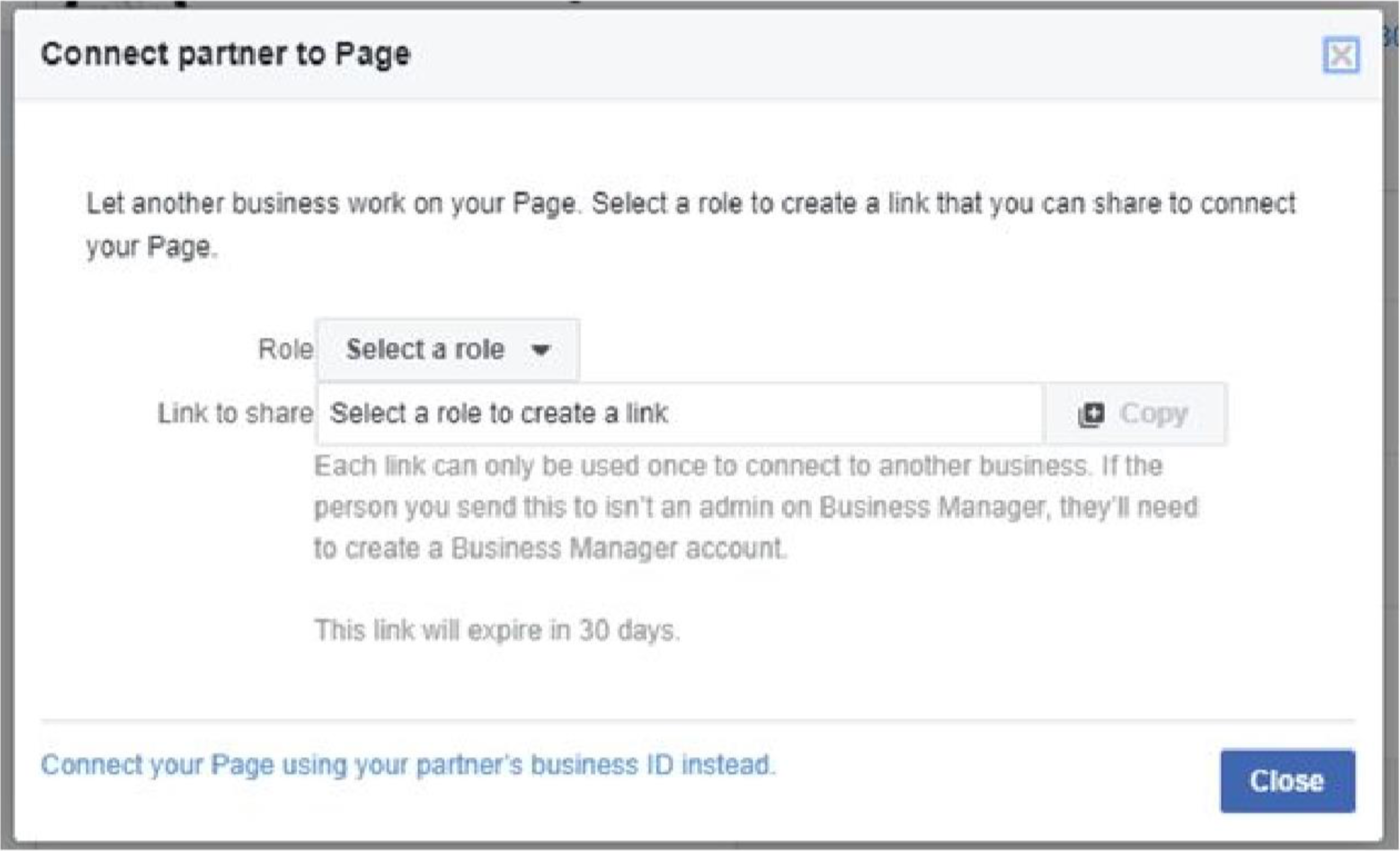This screenshot has width=1400, height=851.
Task: Click the Copy link button
Action: pos(1135,413)
